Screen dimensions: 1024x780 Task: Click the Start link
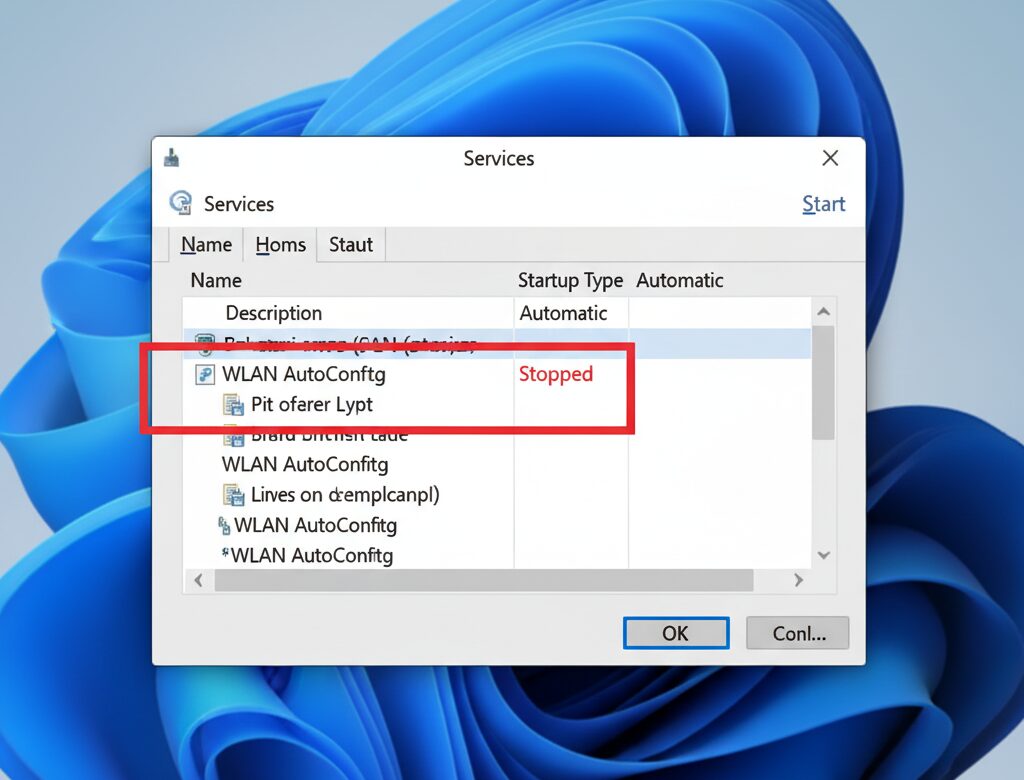click(823, 204)
